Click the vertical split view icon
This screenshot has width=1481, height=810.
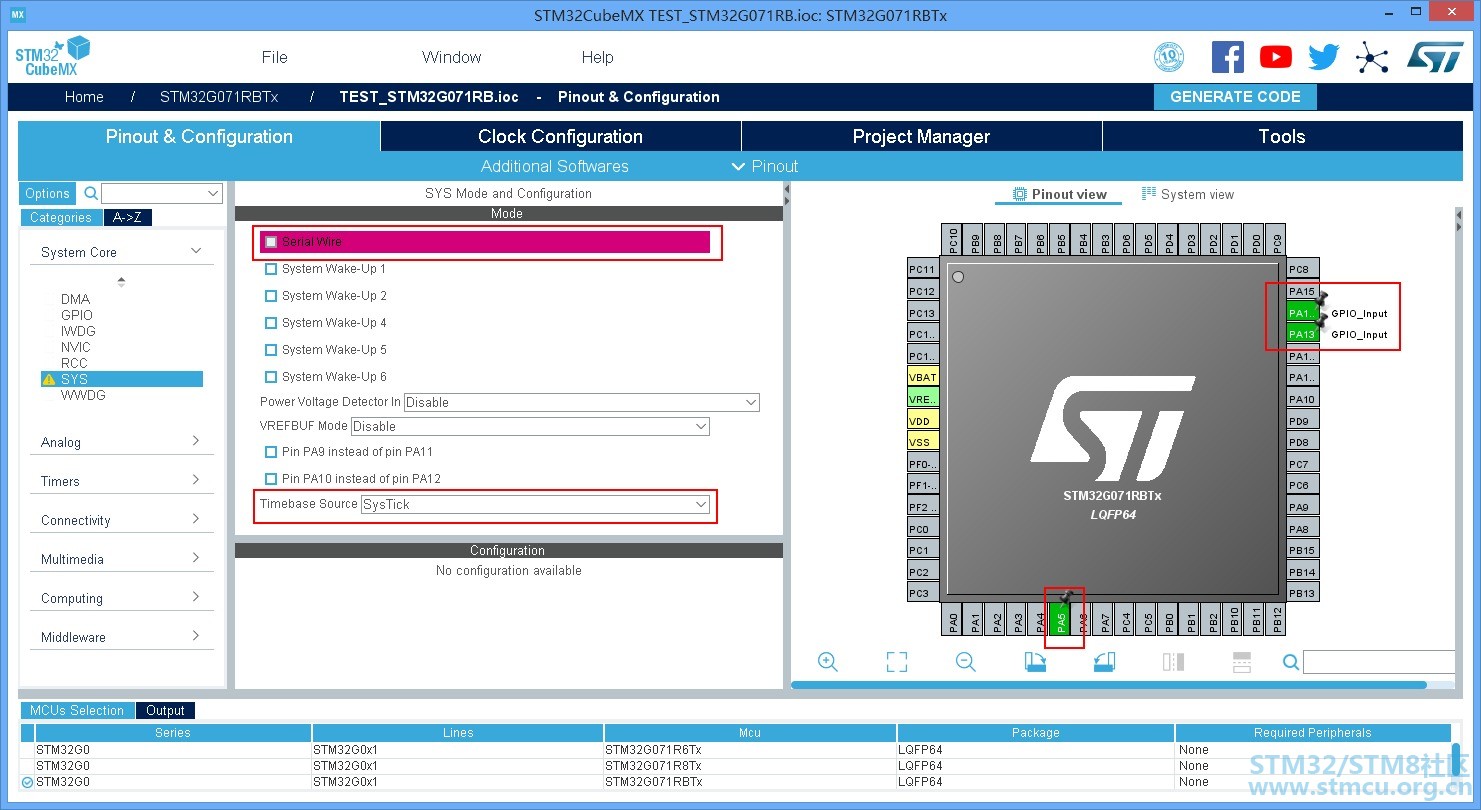tap(1242, 662)
